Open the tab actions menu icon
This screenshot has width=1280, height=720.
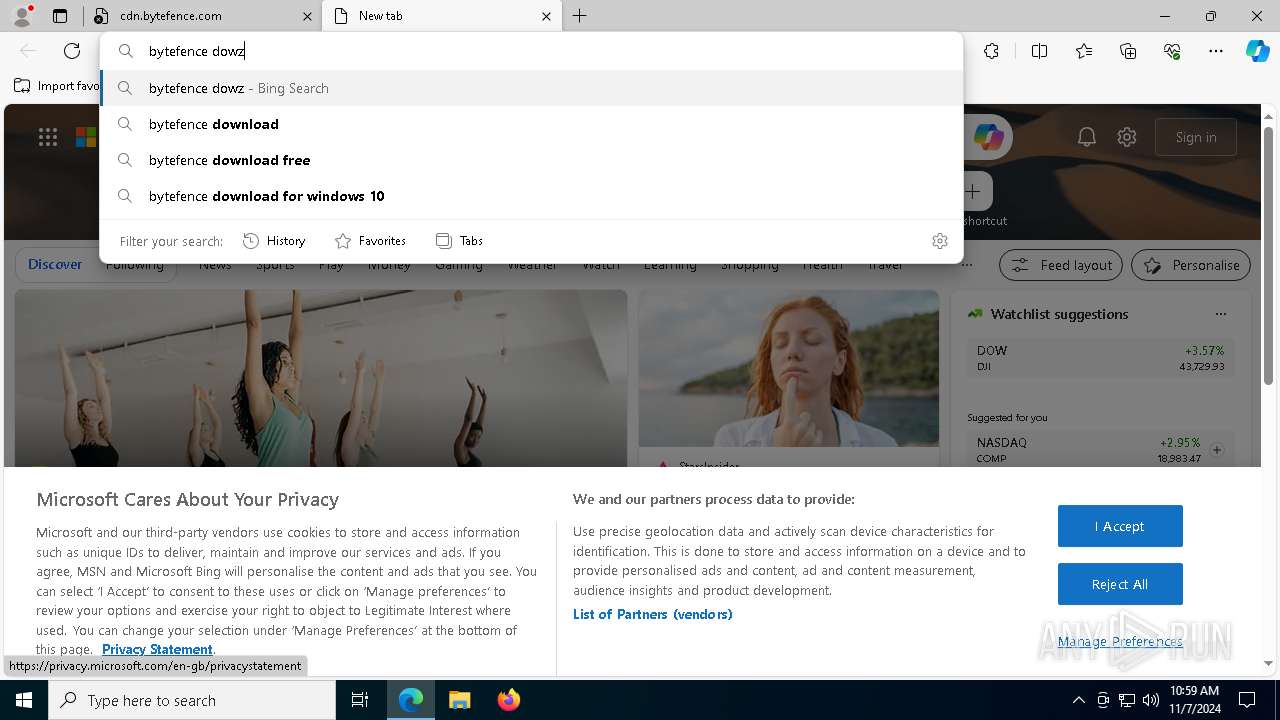click(60, 16)
